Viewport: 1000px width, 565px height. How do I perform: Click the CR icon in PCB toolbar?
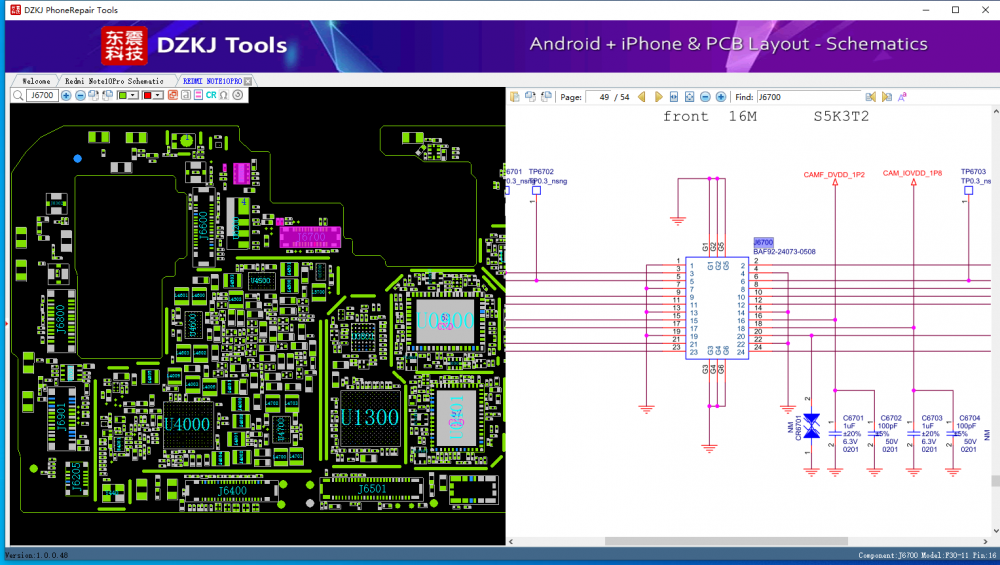click(x=211, y=95)
